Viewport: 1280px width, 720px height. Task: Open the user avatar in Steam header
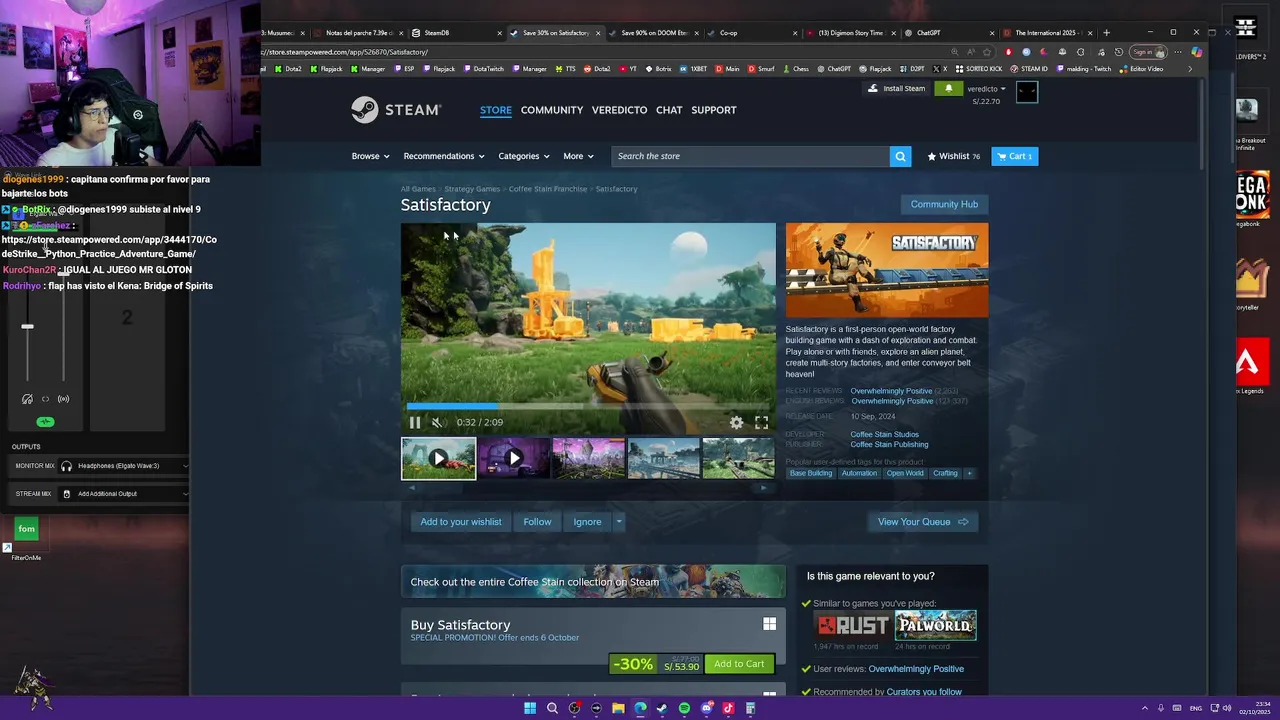pyautogui.click(x=1027, y=93)
